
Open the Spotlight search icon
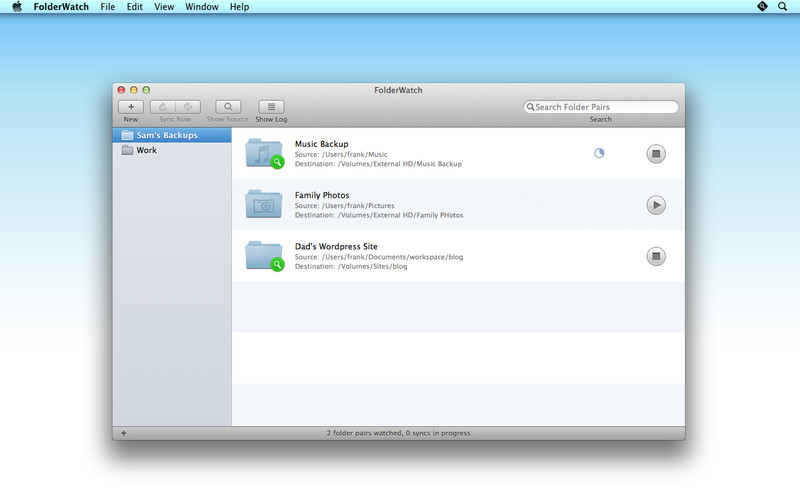coord(785,7)
